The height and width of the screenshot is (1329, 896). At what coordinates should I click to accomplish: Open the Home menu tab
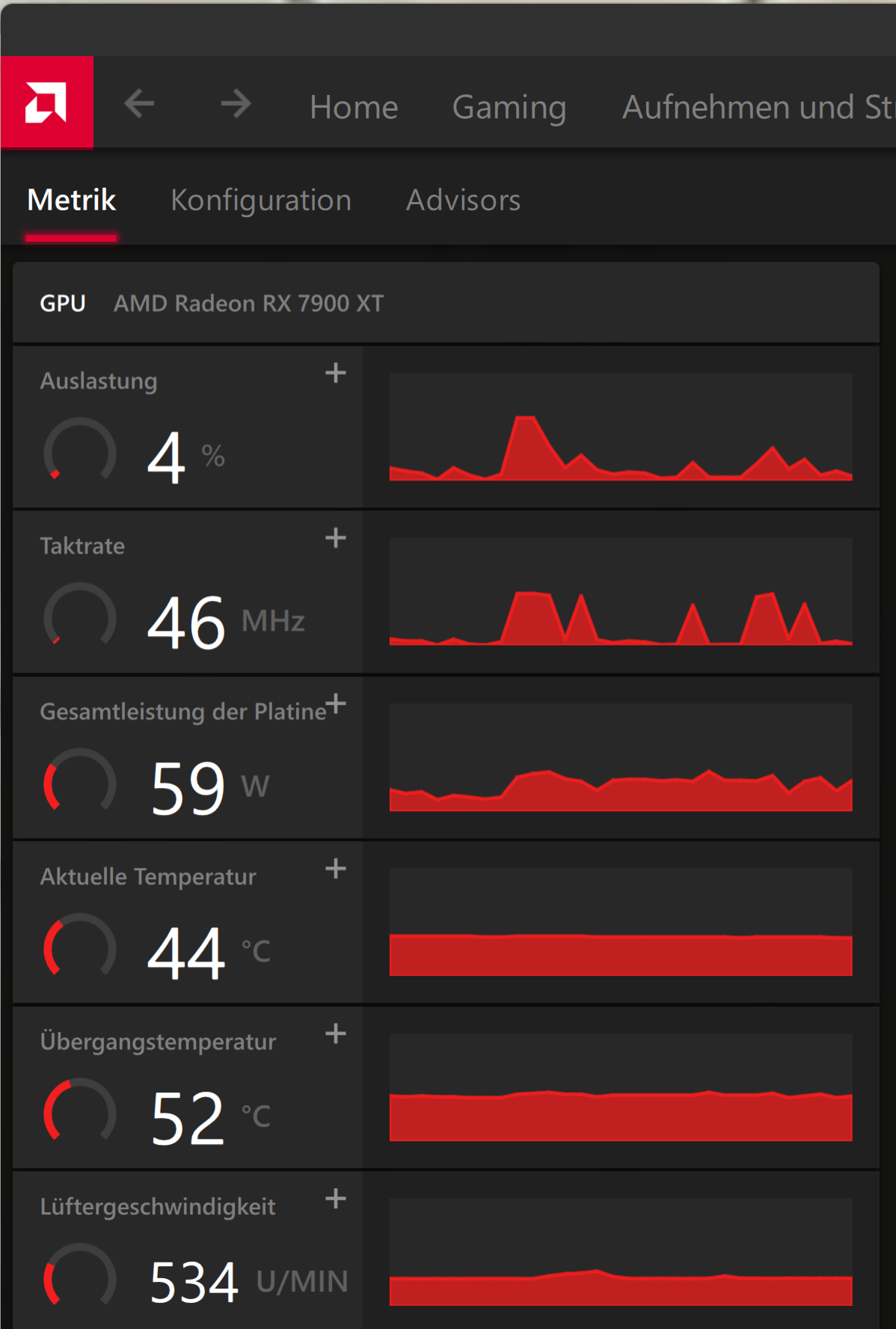click(354, 107)
